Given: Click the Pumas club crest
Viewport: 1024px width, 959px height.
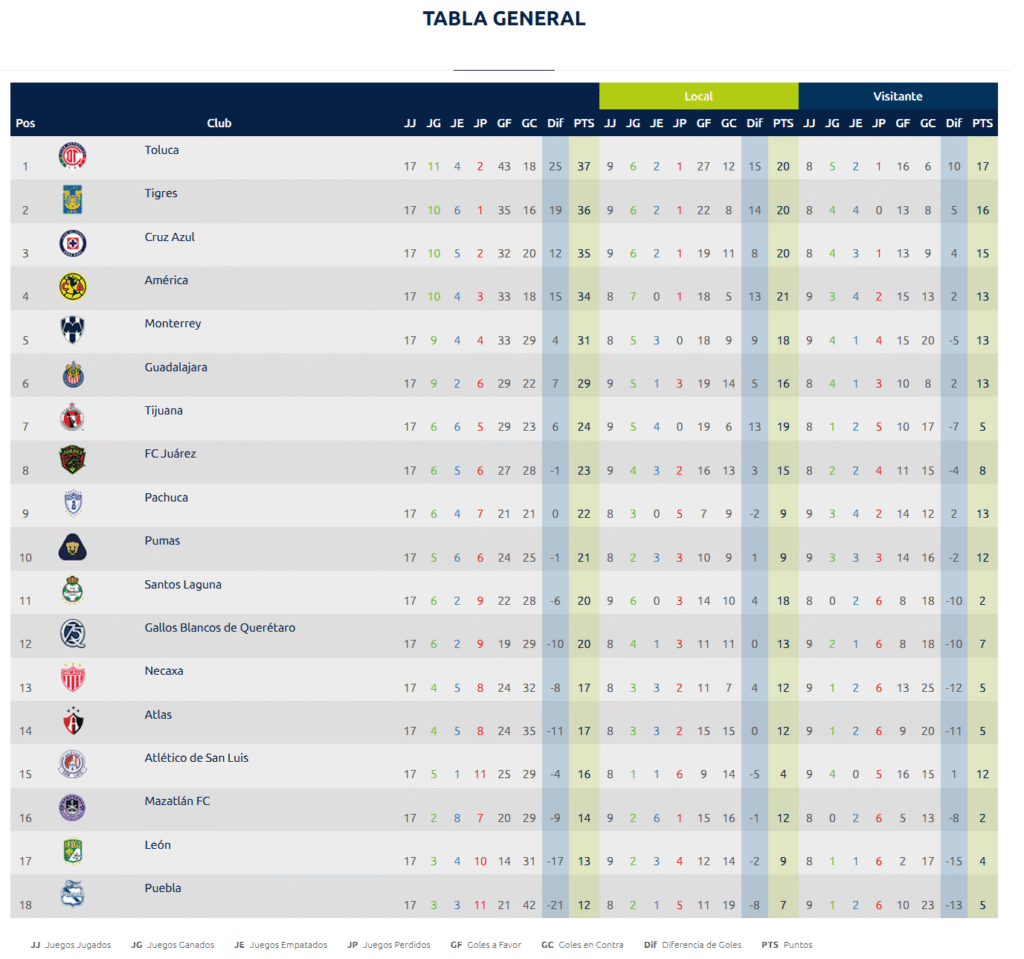Looking at the screenshot, I should 73,547.
